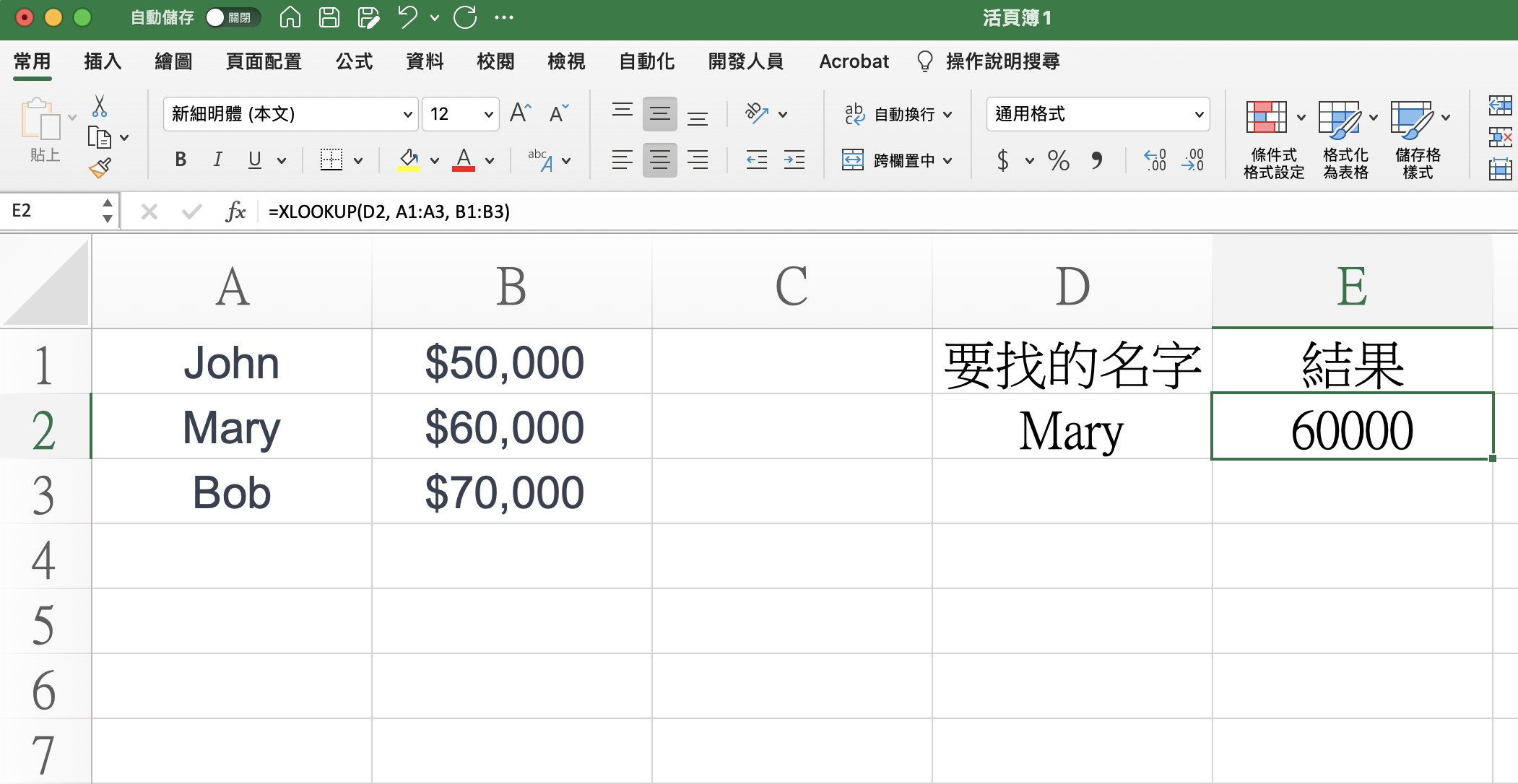This screenshot has height=784, width=1518.
Task: Open the font size dropdown
Action: pyautogui.click(x=488, y=114)
